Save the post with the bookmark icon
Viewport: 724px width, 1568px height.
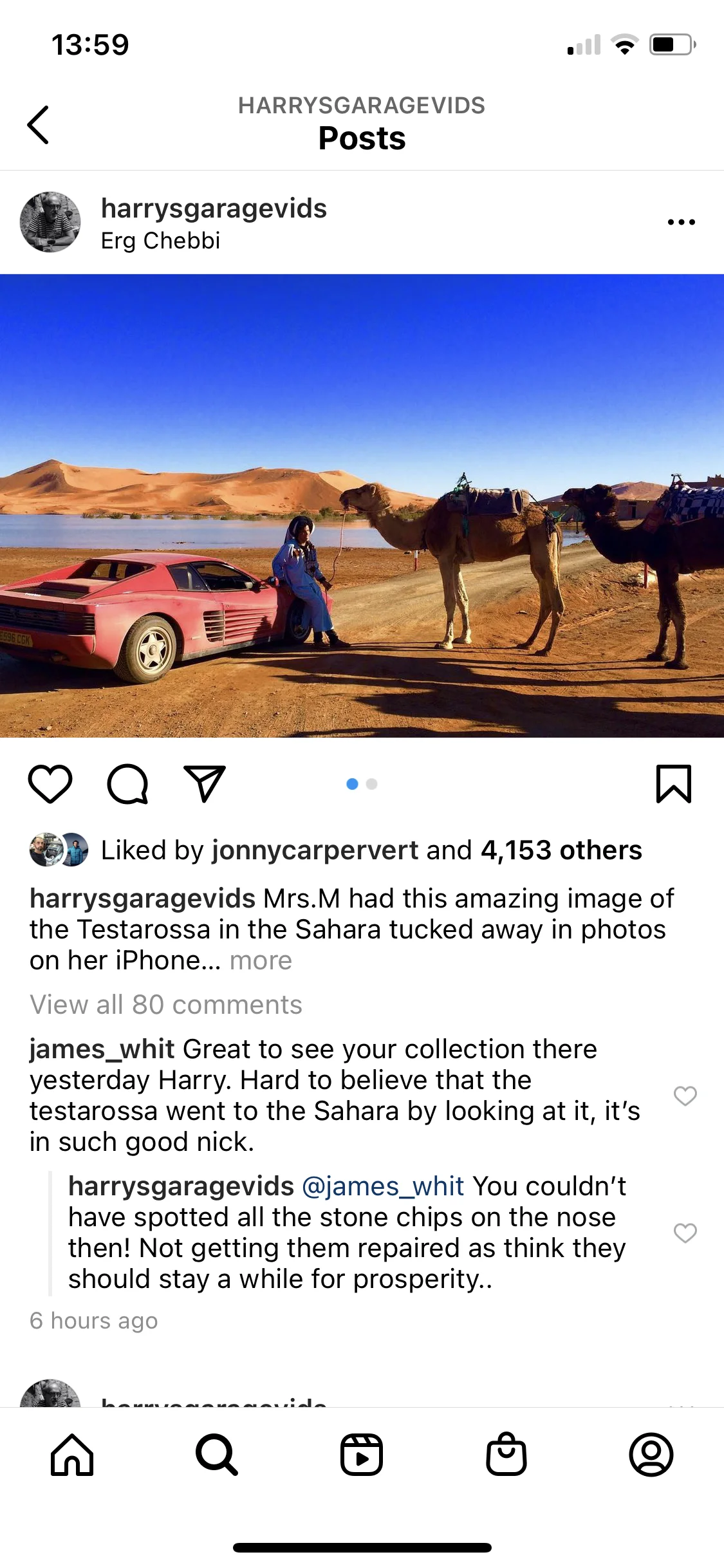click(x=674, y=784)
